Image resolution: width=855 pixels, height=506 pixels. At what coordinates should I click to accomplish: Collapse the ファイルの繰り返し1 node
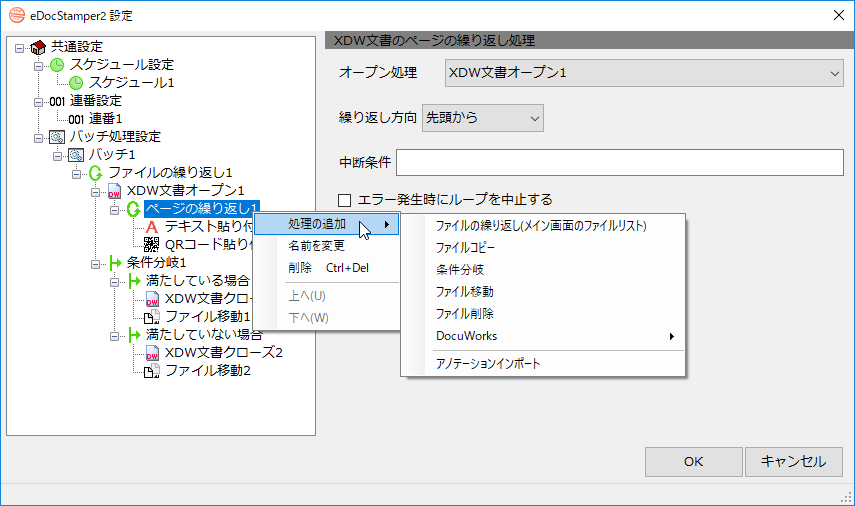pyautogui.click(x=76, y=174)
